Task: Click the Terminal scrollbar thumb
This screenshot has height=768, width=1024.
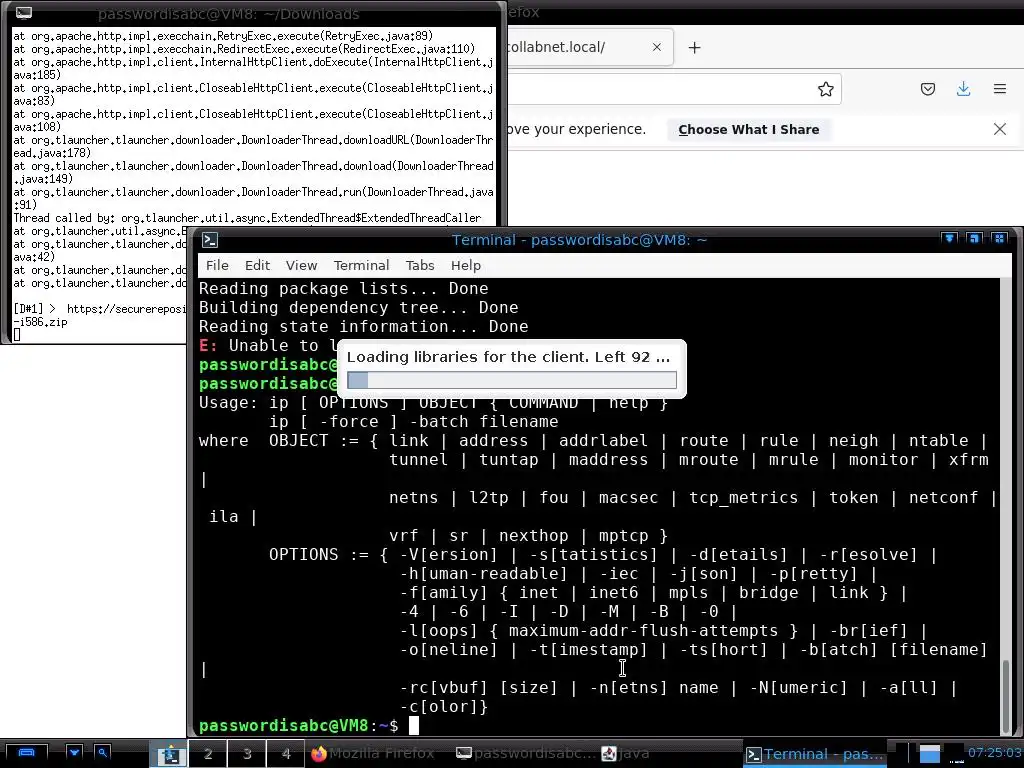Action: [1006, 696]
